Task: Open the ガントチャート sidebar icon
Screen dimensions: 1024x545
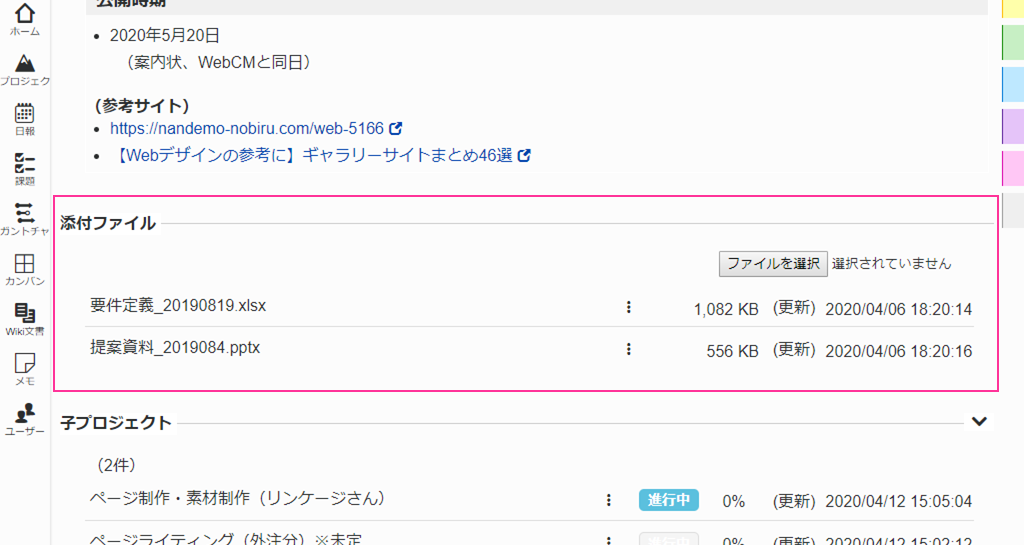Action: (x=25, y=218)
